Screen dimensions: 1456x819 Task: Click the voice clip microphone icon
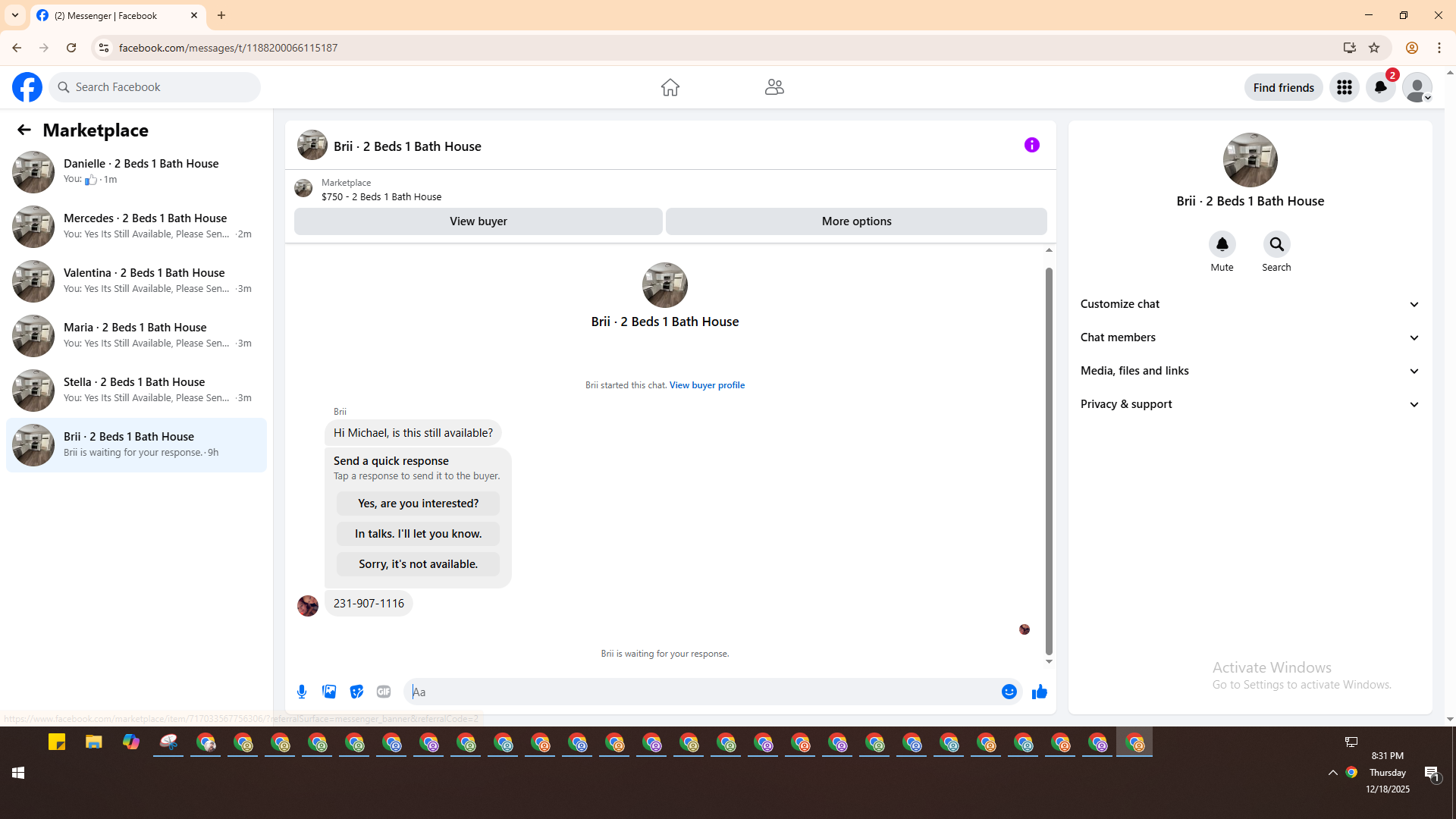[302, 692]
